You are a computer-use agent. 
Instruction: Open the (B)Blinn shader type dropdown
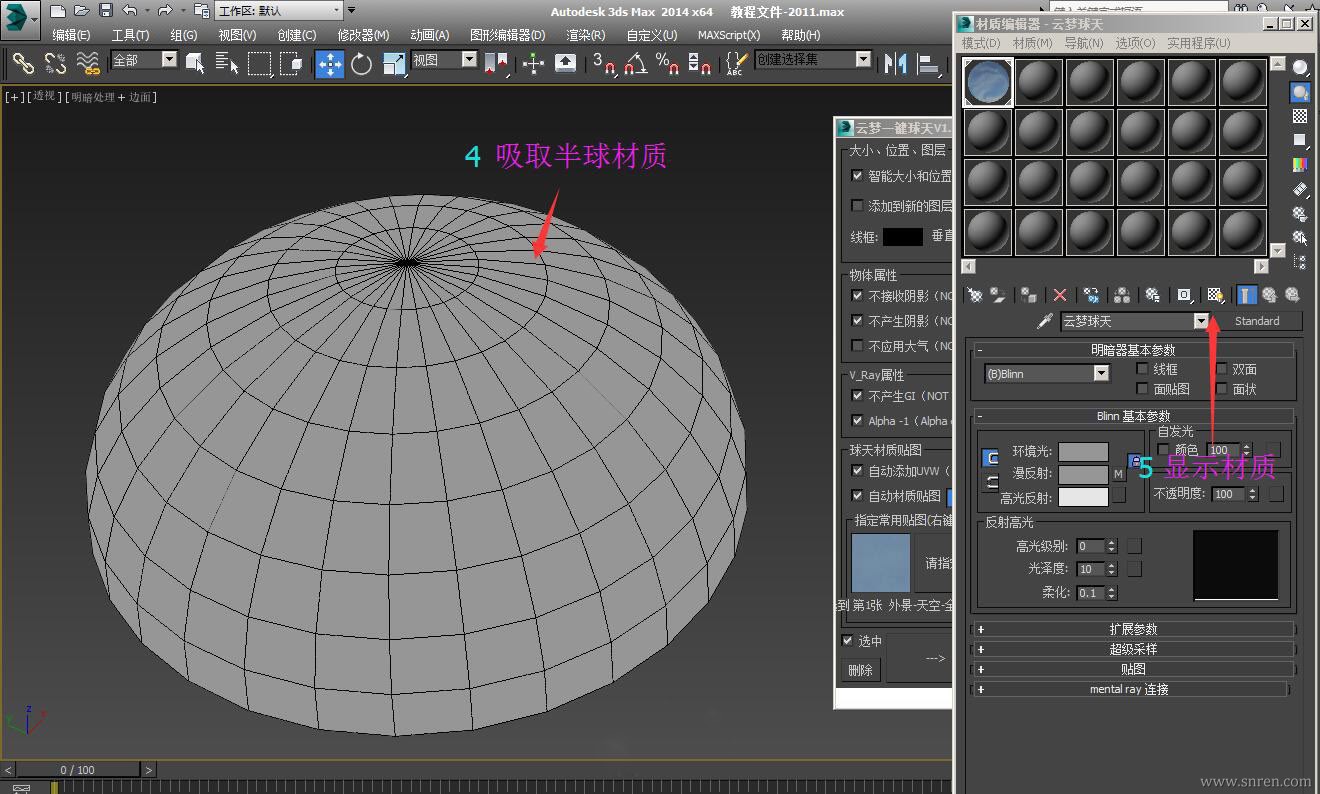coord(1101,374)
